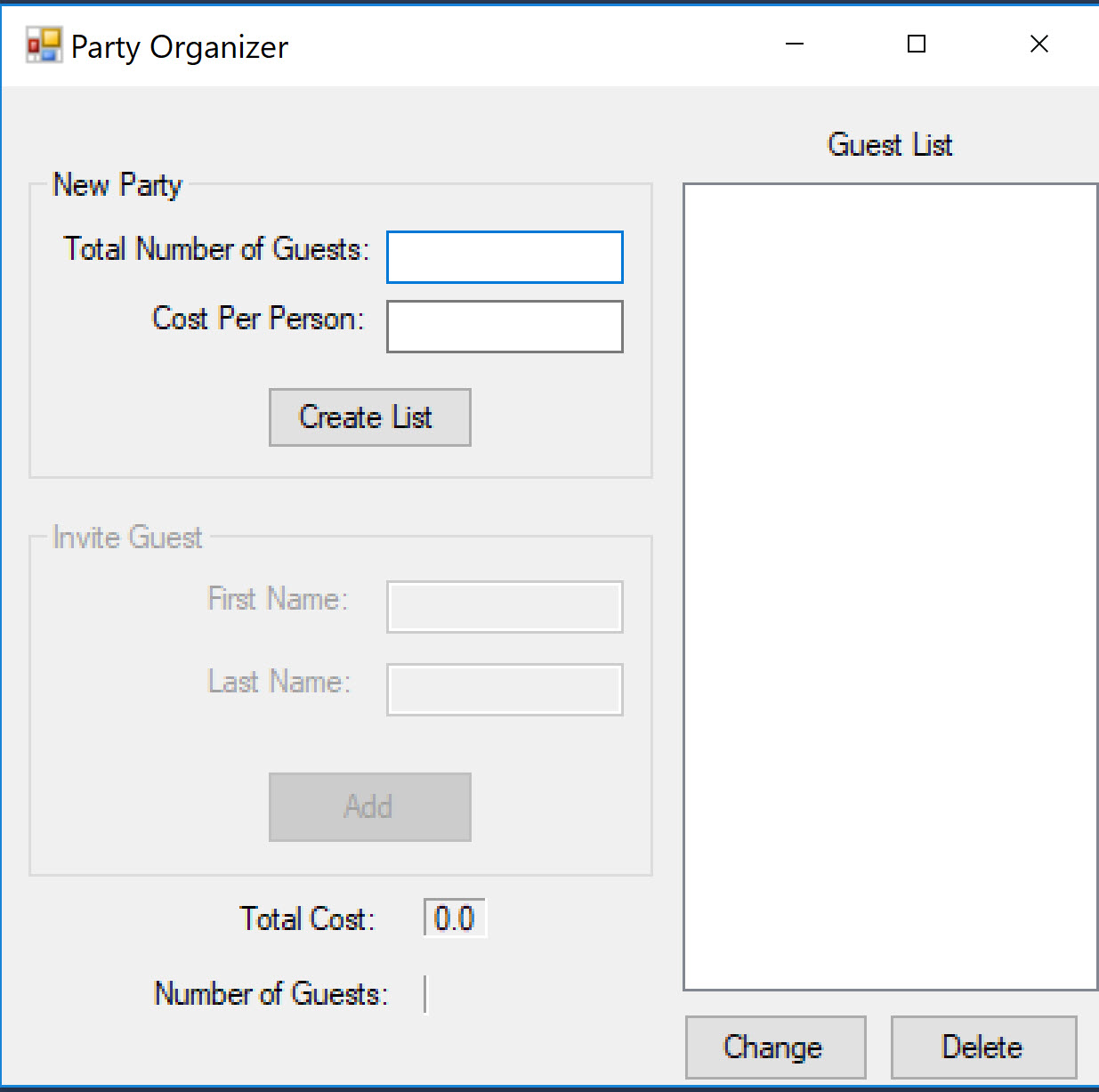Click the Guest List heading label
Image resolution: width=1099 pixels, height=1092 pixels.
(x=890, y=144)
